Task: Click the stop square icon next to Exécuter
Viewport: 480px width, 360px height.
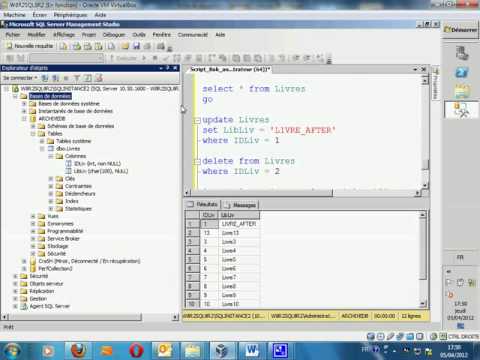Action: (x=155, y=58)
